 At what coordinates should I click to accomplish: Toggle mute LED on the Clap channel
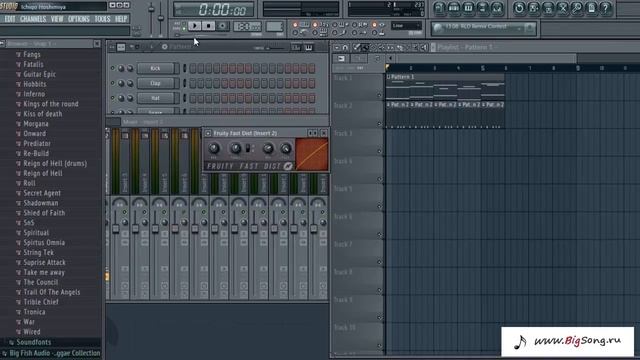point(113,83)
